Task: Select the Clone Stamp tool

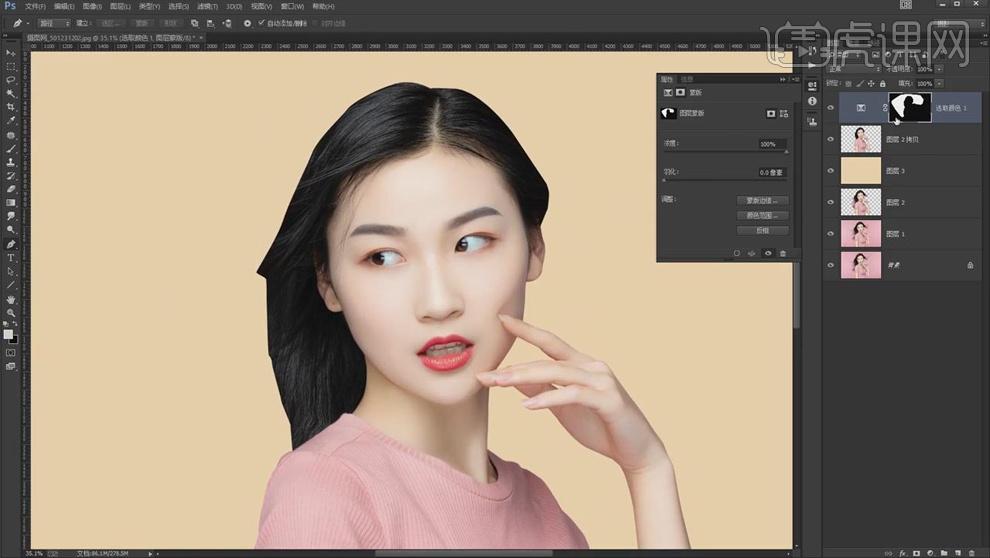Action: point(11,162)
